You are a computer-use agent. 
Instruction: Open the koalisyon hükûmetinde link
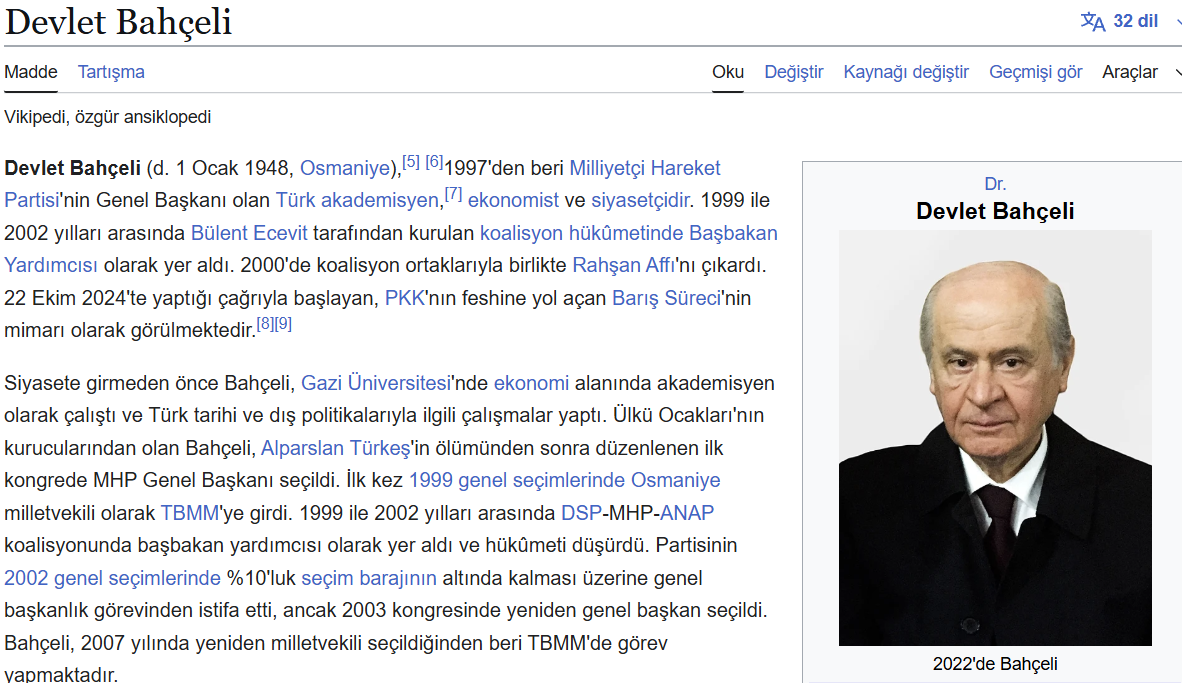click(581, 233)
